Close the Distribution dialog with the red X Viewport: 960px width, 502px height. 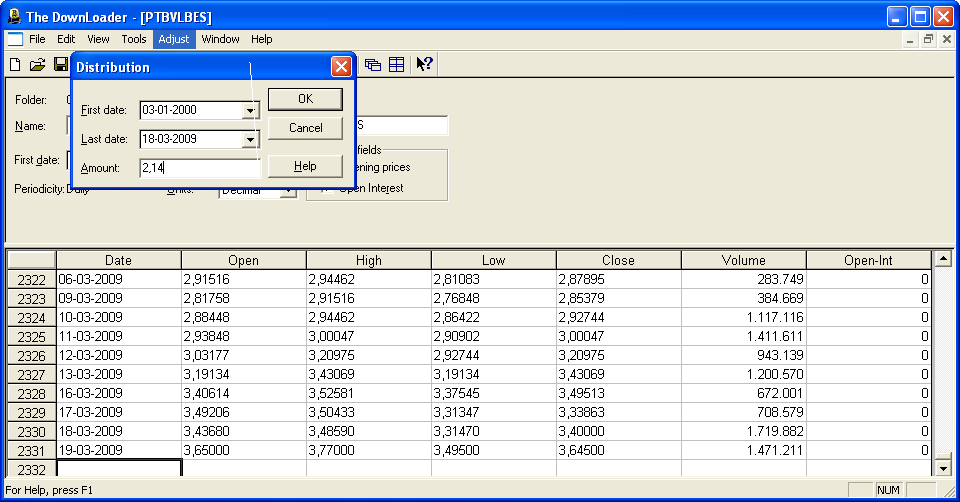point(341,67)
